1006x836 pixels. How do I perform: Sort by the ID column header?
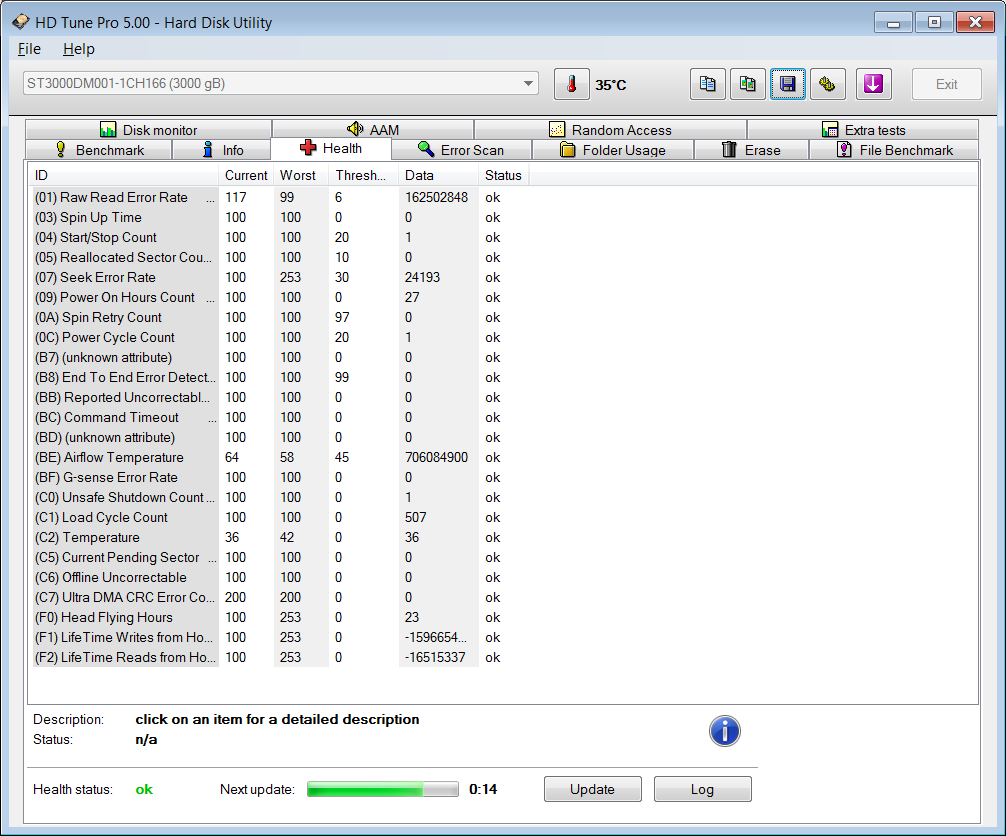click(x=123, y=175)
